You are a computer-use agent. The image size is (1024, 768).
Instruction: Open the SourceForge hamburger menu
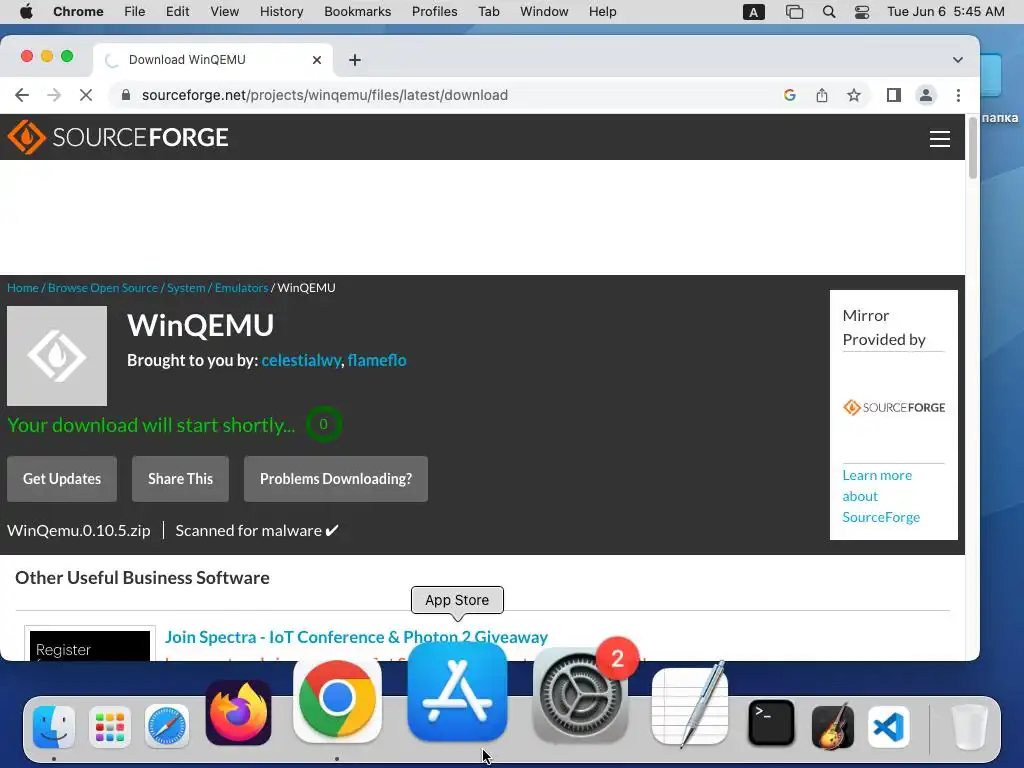click(939, 138)
